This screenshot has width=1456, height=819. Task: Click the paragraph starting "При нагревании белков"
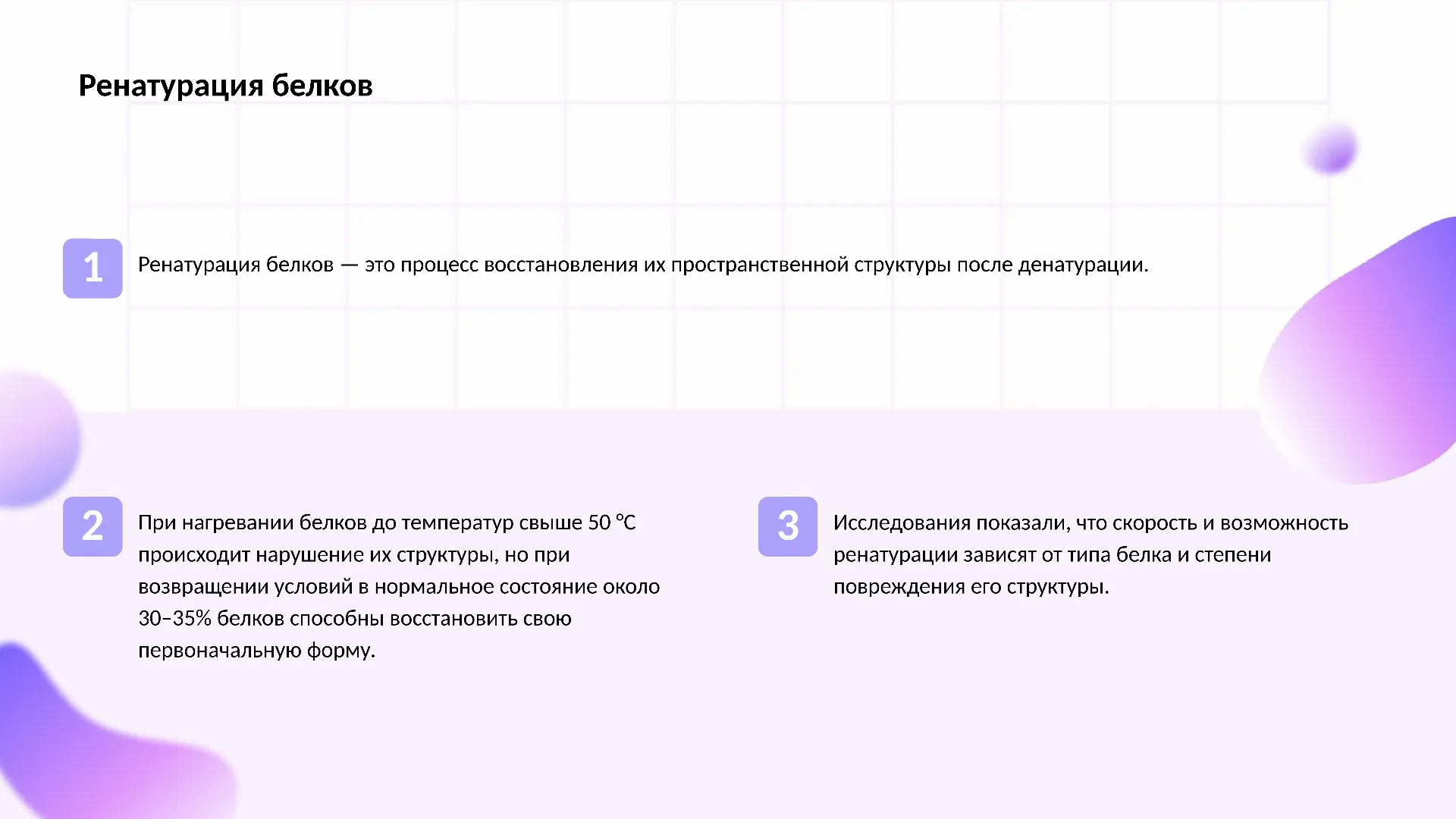[399, 586]
